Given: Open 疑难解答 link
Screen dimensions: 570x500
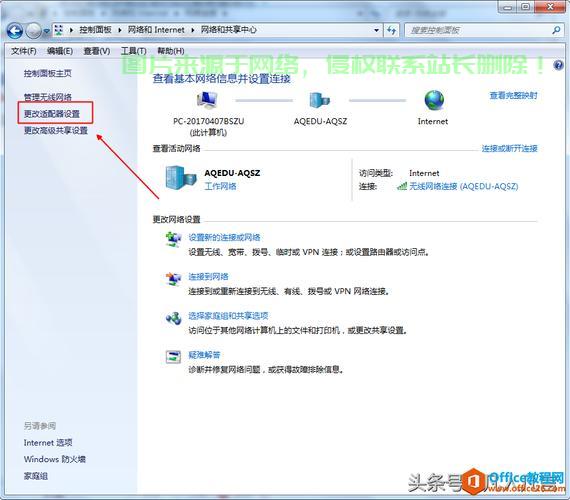Looking at the screenshot, I should 204,355.
